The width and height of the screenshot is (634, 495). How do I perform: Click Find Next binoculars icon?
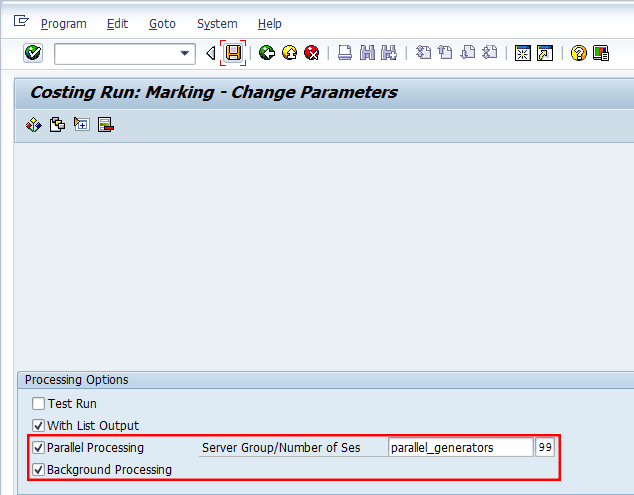click(389, 53)
